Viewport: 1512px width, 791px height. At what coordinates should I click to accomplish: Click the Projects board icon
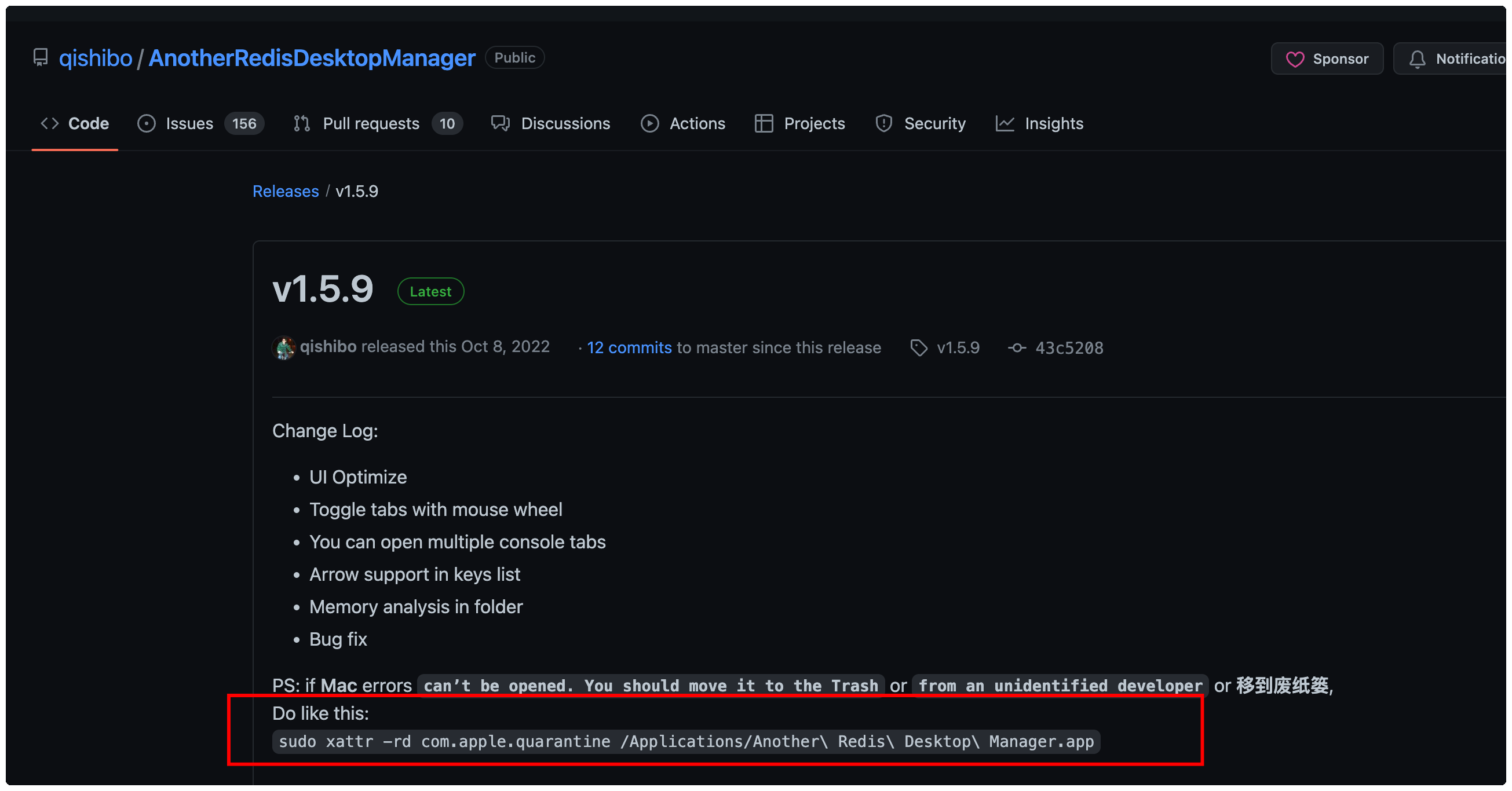point(764,123)
